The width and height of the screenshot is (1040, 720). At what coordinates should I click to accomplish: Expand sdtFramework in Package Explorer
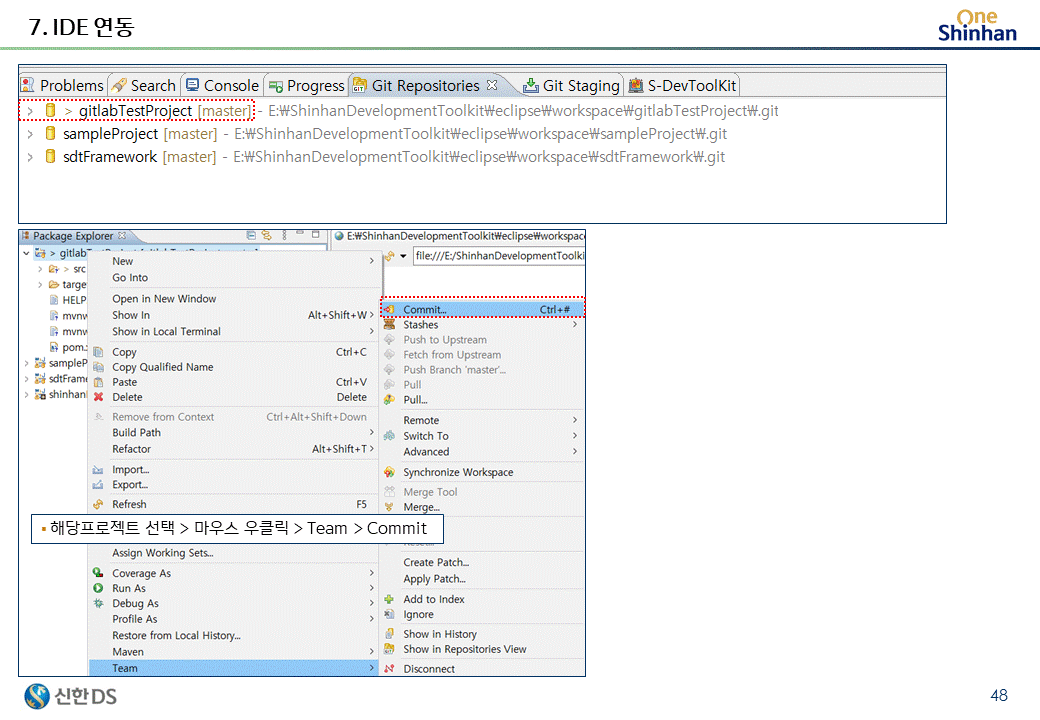point(26,379)
